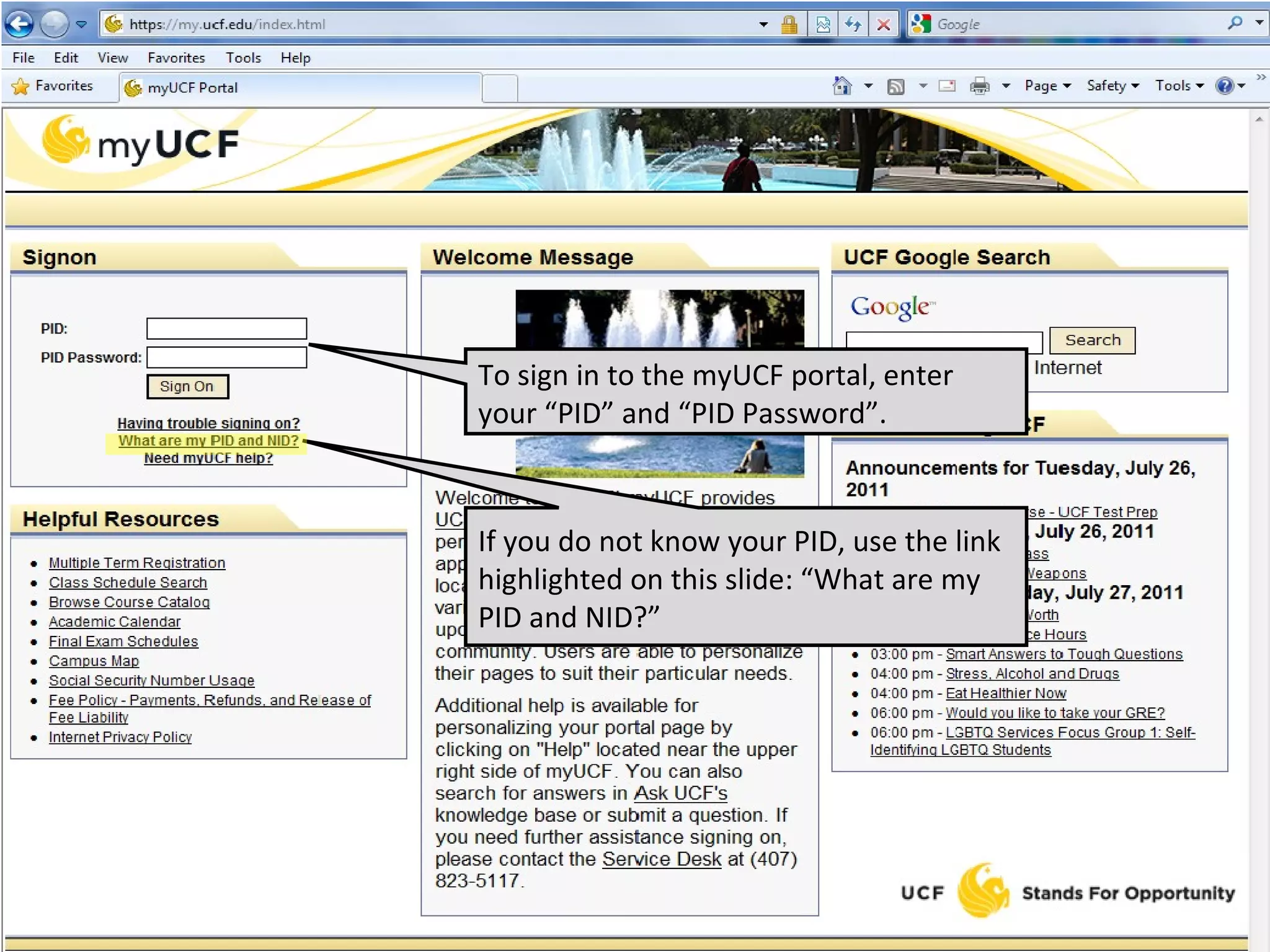
Task: Open Final Exam Schedules link
Action: pos(123,641)
